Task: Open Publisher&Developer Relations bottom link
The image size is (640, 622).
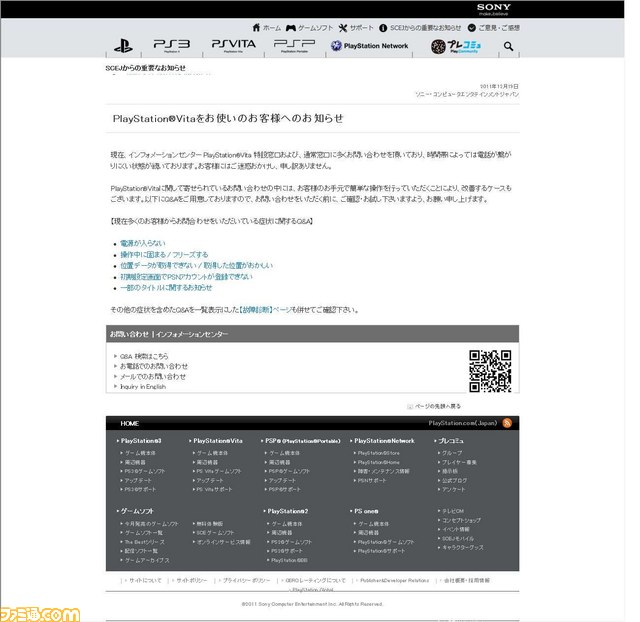Action: [395, 580]
